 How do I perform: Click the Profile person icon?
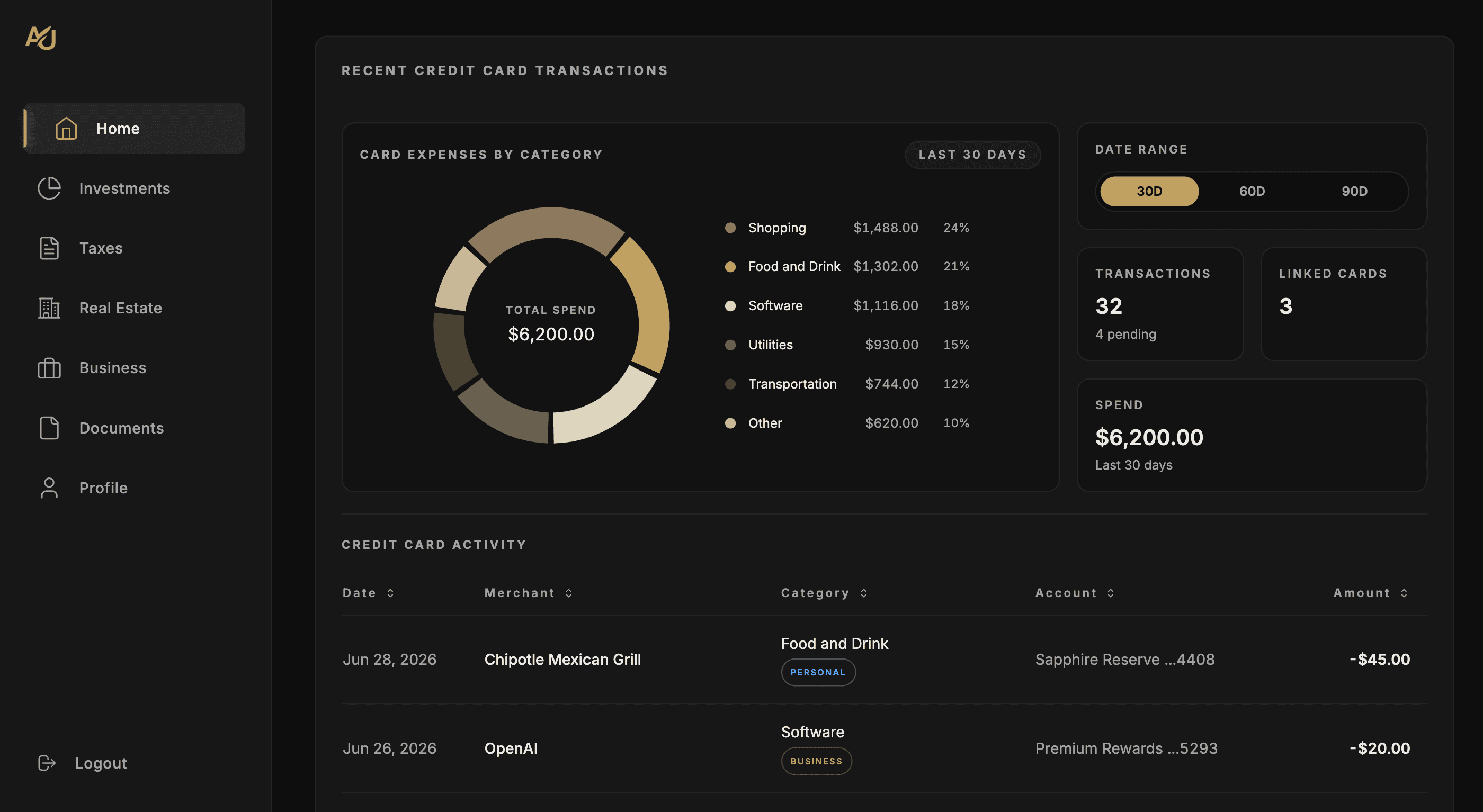49,488
